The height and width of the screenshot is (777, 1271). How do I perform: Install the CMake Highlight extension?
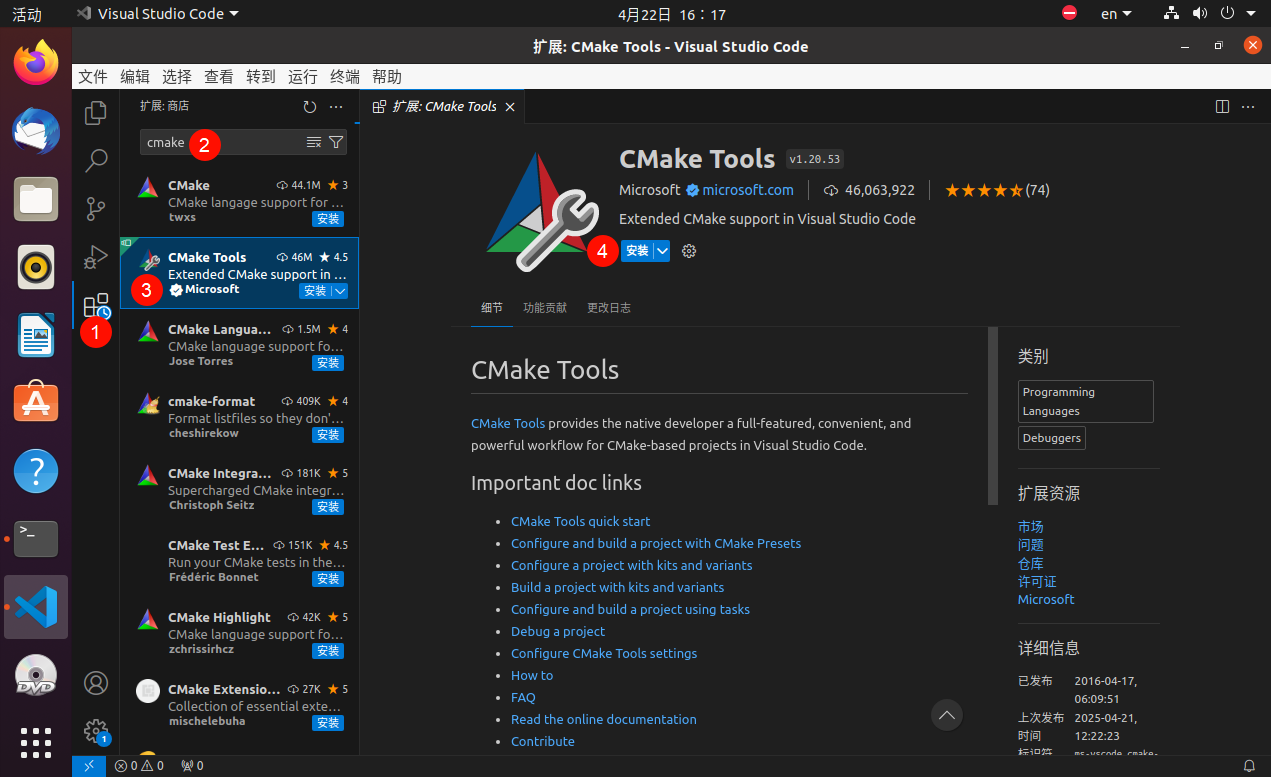pyautogui.click(x=328, y=651)
